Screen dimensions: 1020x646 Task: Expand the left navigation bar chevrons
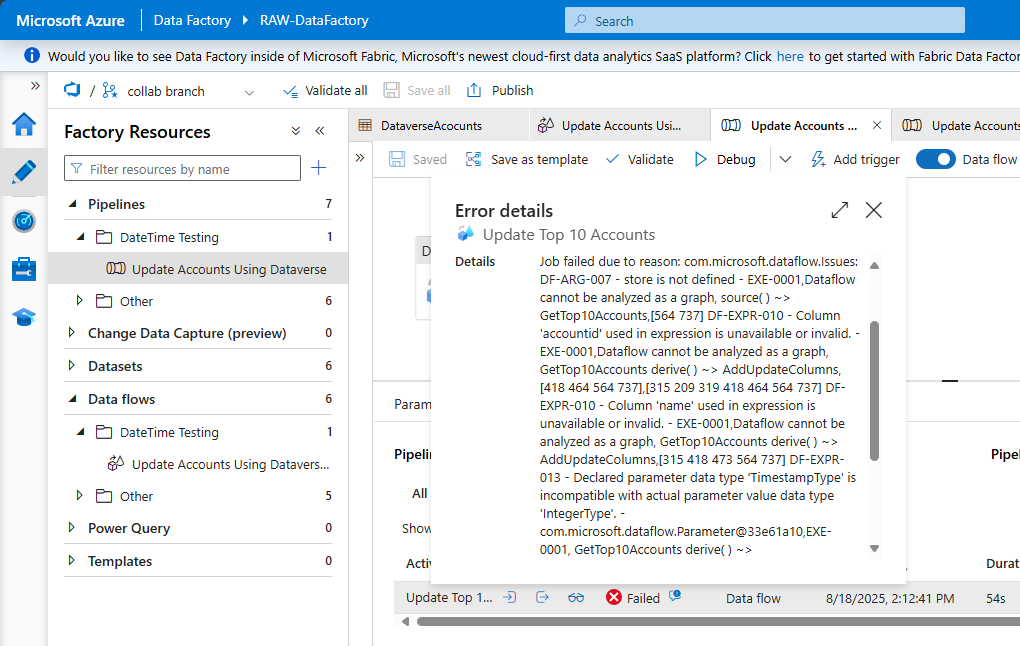pyautogui.click(x=35, y=85)
